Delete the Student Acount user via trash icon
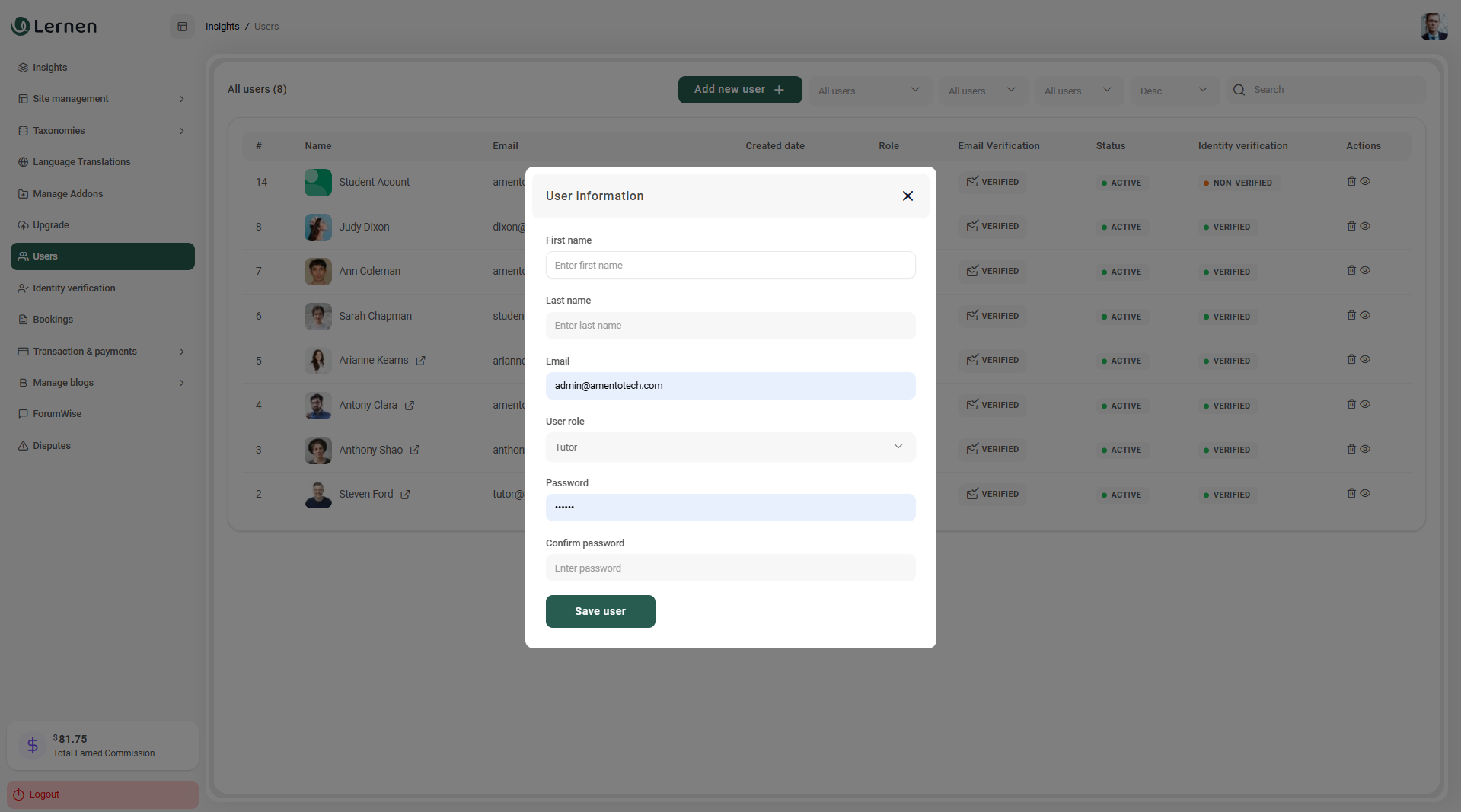The height and width of the screenshot is (812, 1461). [1351, 181]
